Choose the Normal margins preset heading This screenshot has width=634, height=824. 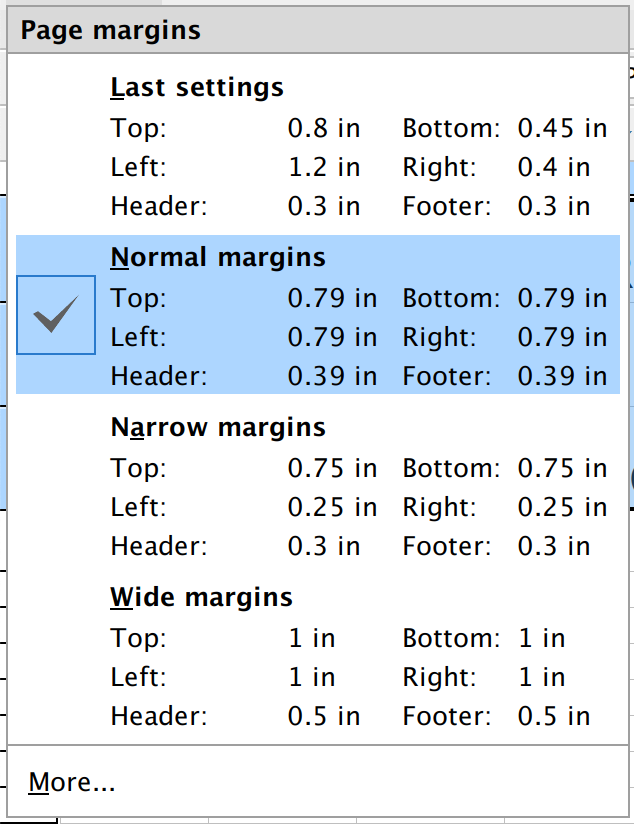point(217,257)
